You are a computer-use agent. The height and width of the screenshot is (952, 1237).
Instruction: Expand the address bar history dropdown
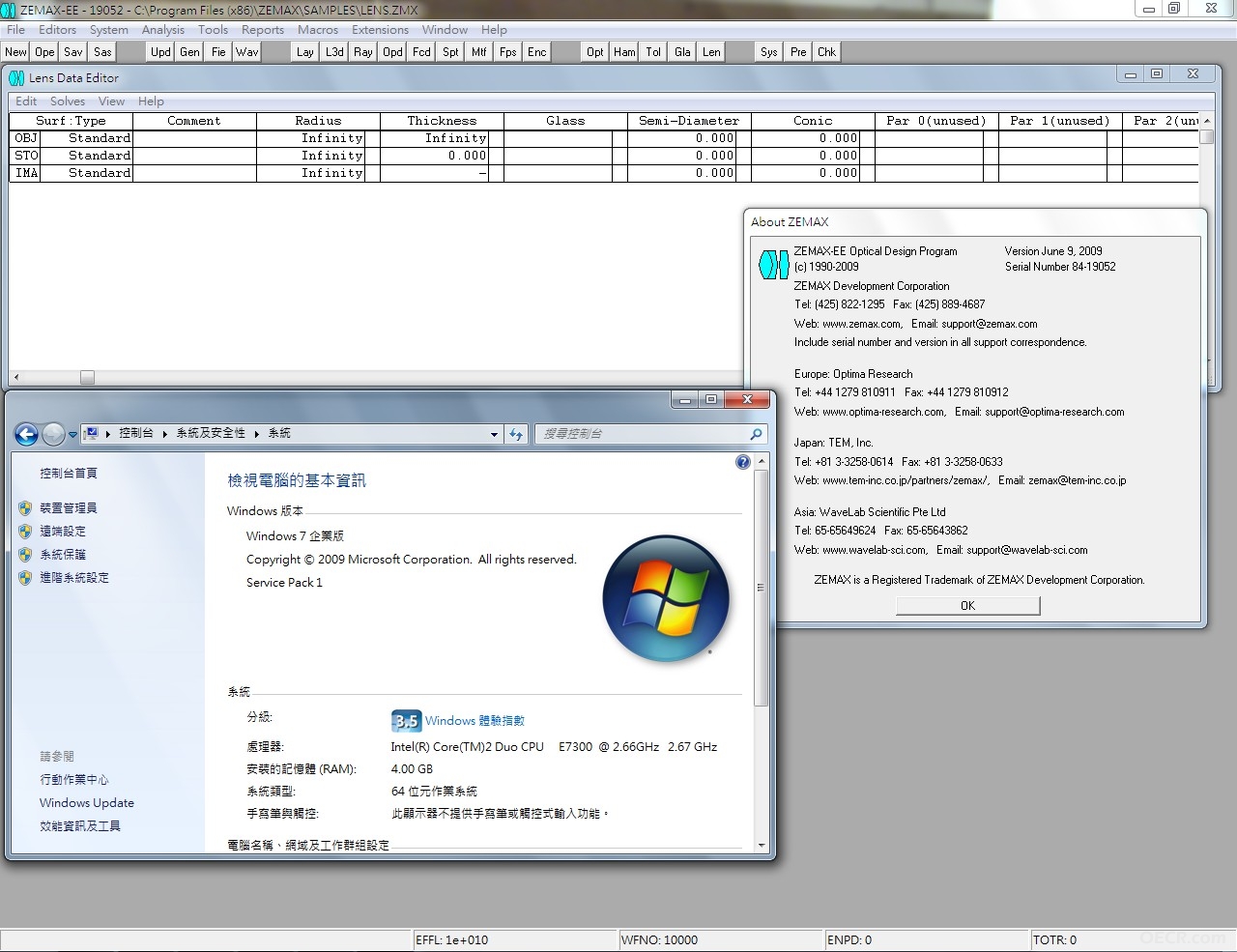(x=494, y=434)
